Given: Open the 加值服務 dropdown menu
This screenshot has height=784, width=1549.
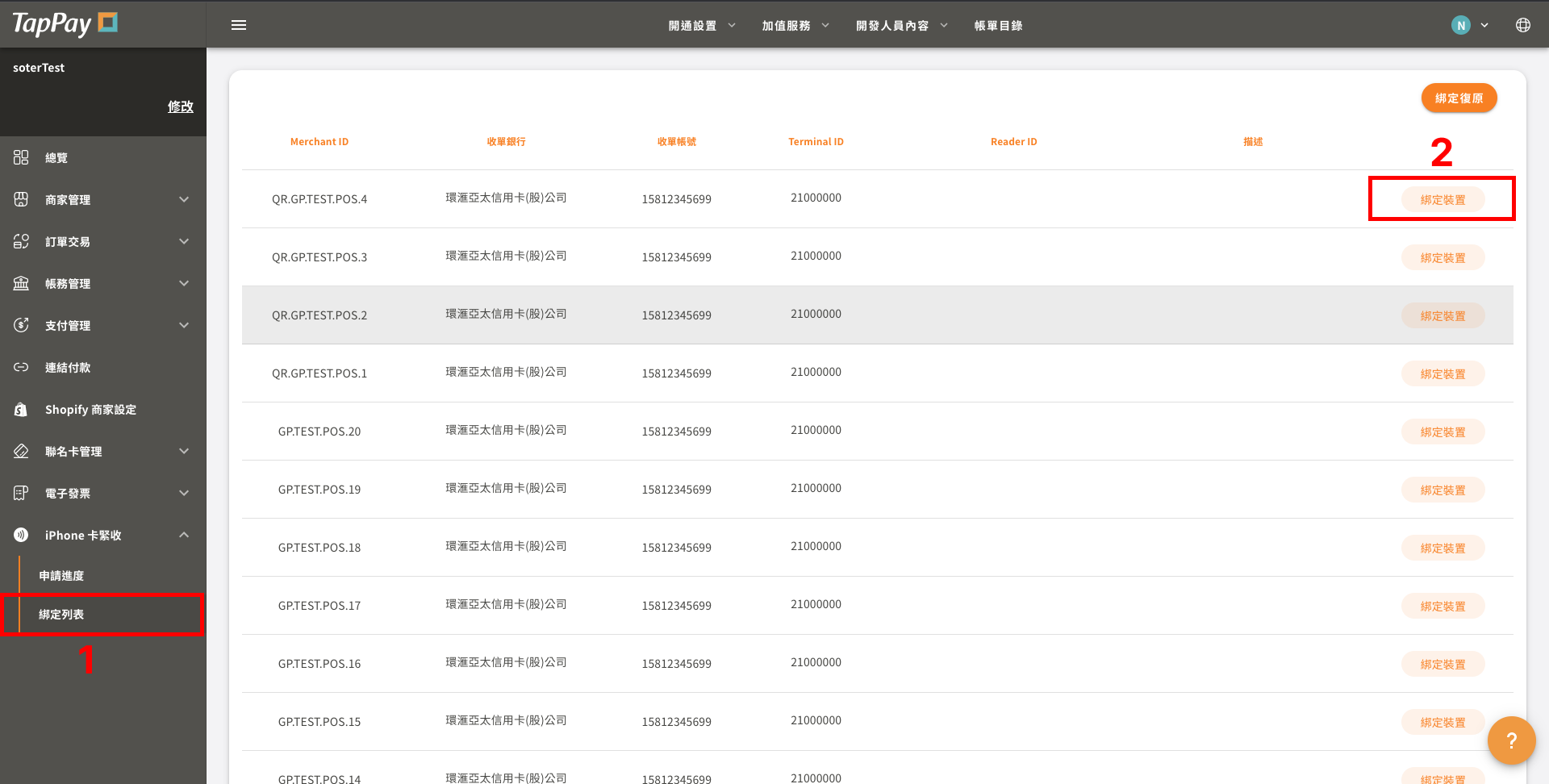Looking at the screenshot, I should click(795, 26).
